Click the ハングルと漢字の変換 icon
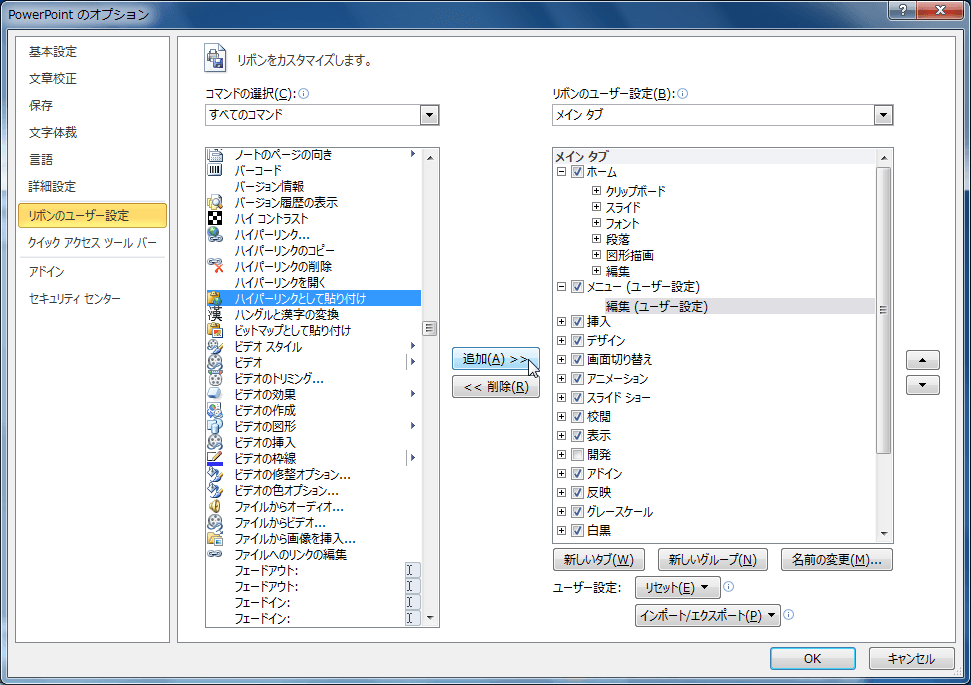 coord(215,315)
